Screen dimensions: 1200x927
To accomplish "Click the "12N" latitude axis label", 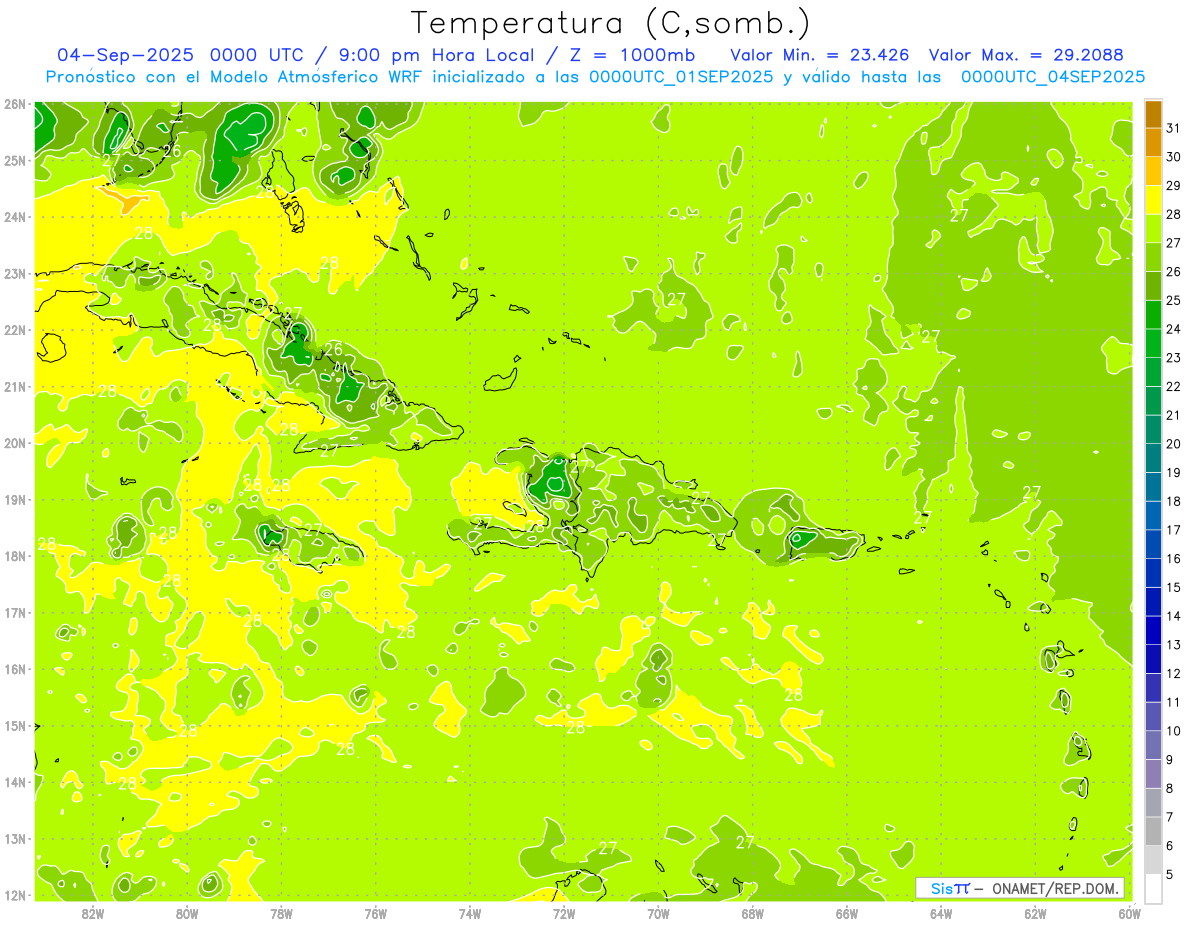I will pyautogui.click(x=14, y=895).
